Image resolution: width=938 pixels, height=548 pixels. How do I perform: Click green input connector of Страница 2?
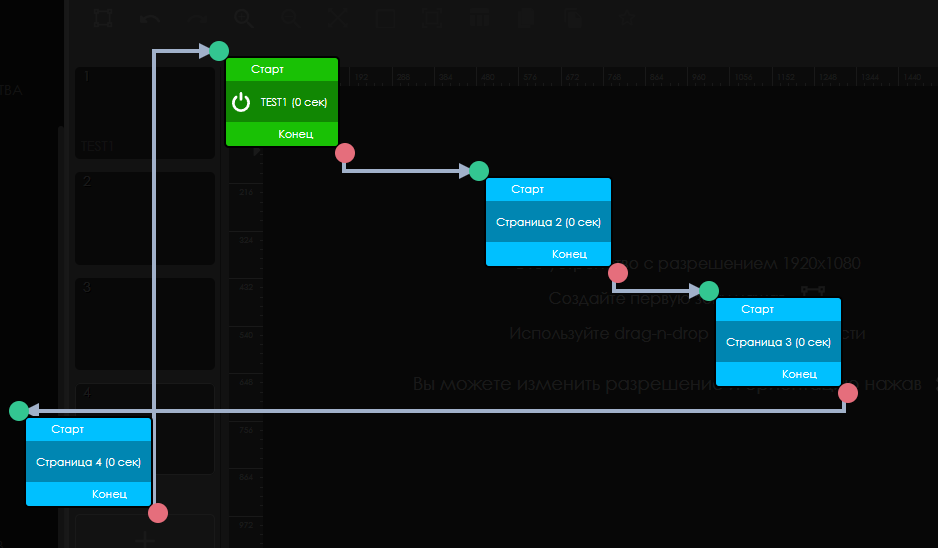tap(479, 171)
